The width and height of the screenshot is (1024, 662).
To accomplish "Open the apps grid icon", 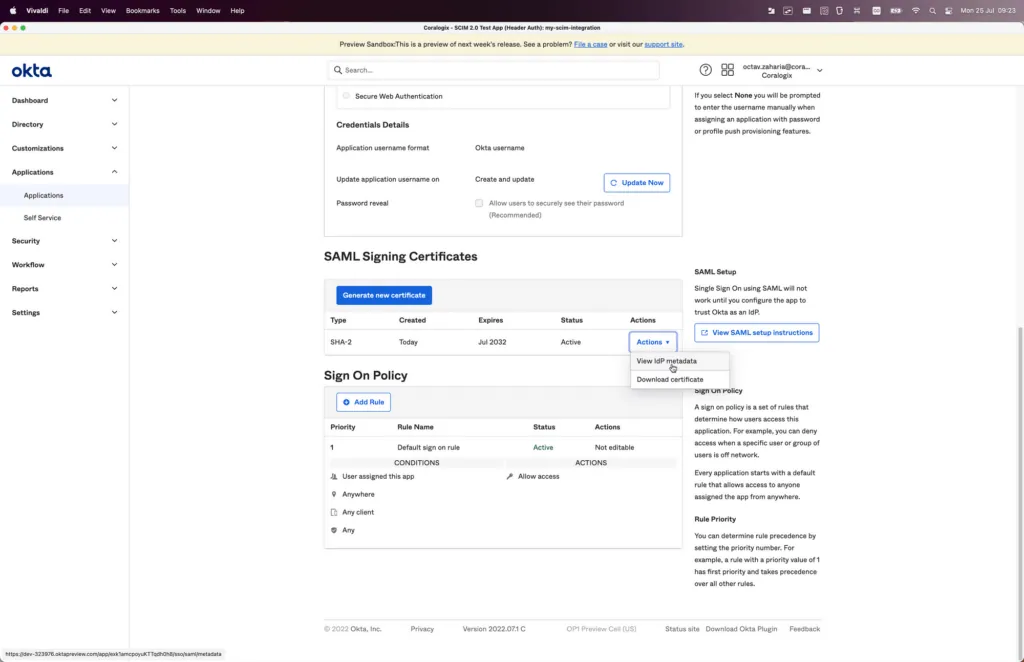I will click(x=727, y=70).
